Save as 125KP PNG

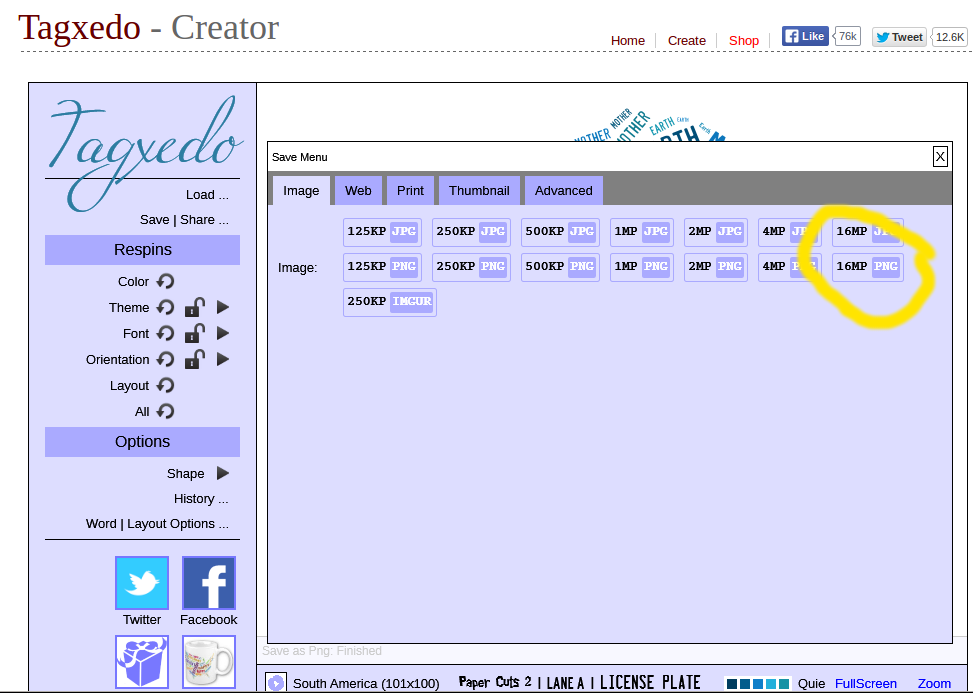[x=382, y=267]
